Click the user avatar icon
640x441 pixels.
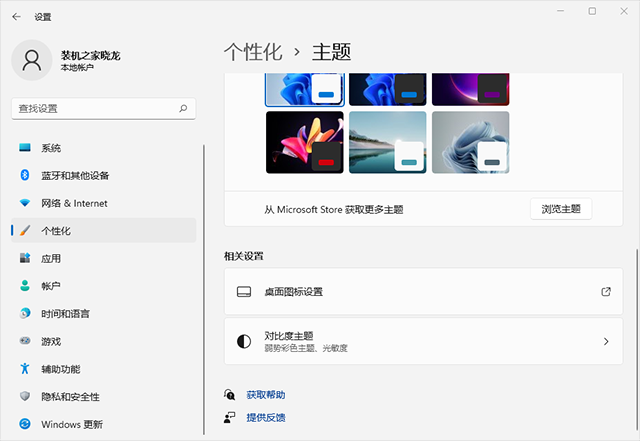point(31,60)
